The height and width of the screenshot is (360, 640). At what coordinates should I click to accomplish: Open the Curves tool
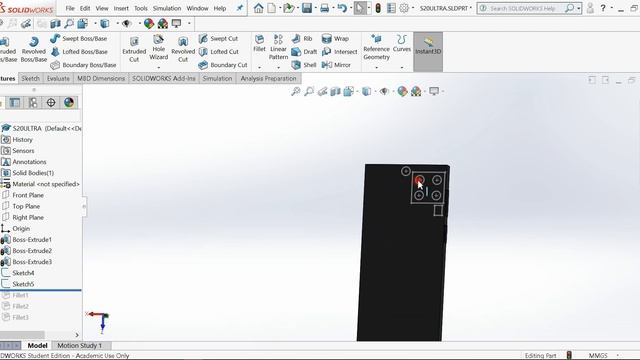click(402, 43)
